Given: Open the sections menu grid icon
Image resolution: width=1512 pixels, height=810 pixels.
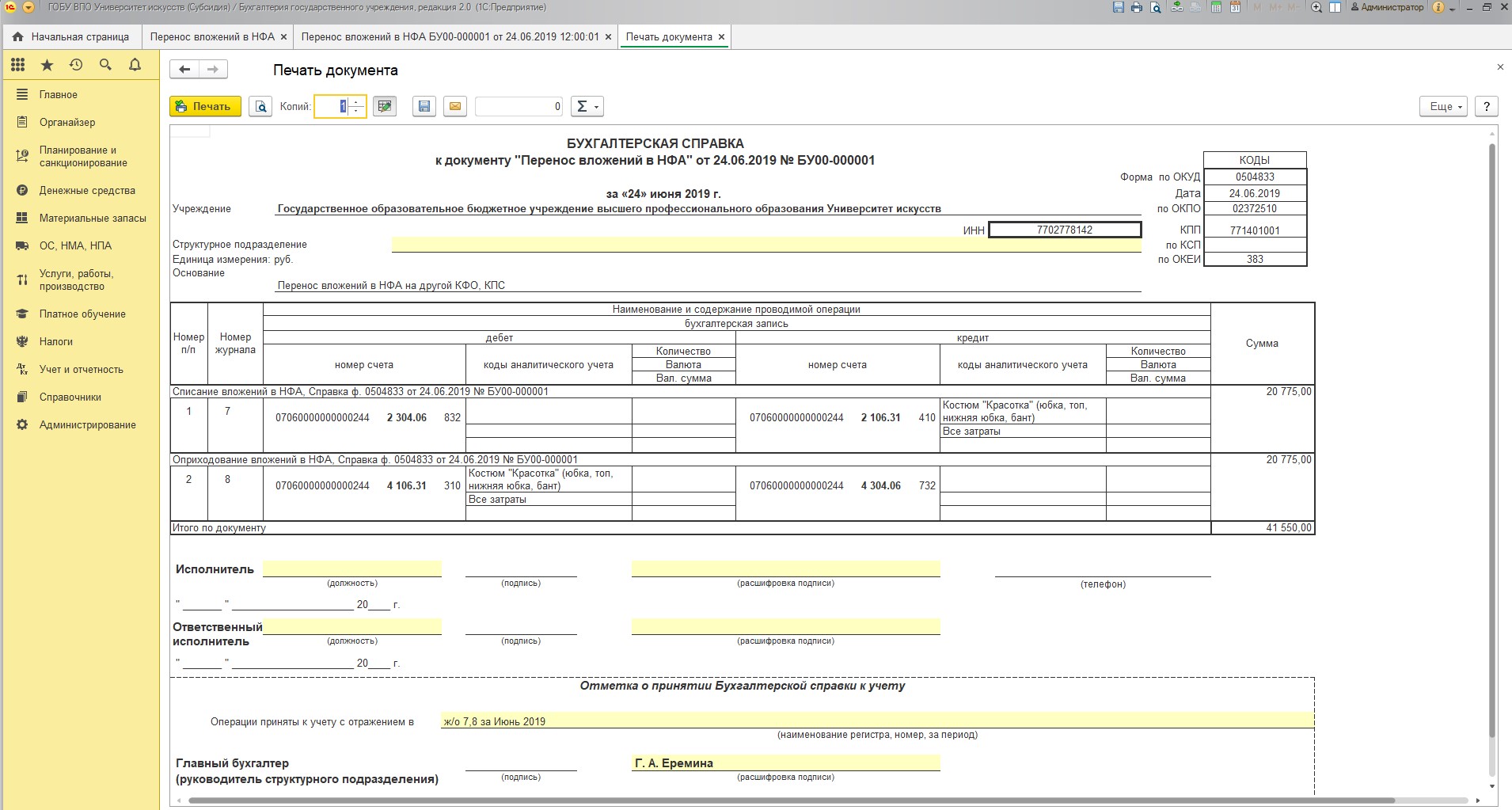Looking at the screenshot, I should (x=17, y=65).
